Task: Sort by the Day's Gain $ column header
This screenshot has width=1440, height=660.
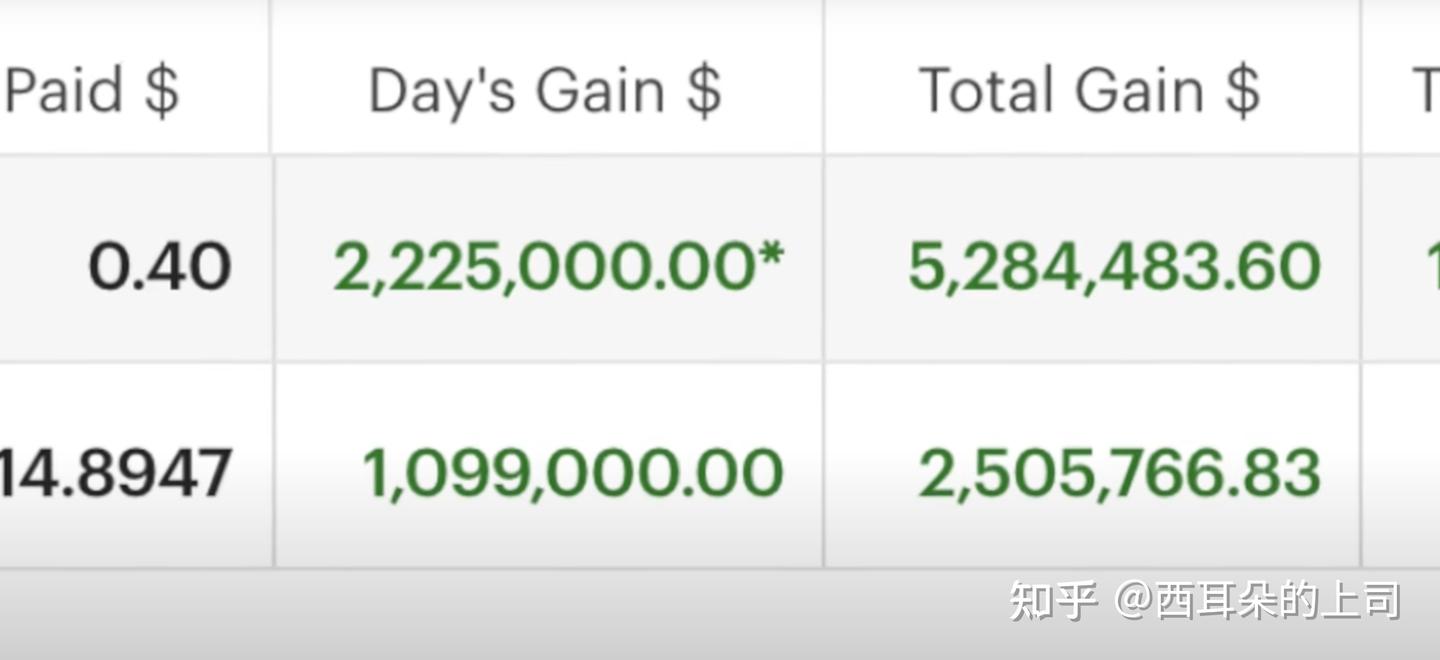Action: coord(545,90)
